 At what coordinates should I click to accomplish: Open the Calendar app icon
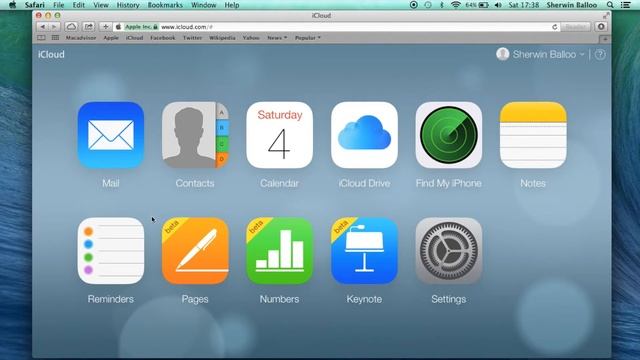[x=280, y=135]
